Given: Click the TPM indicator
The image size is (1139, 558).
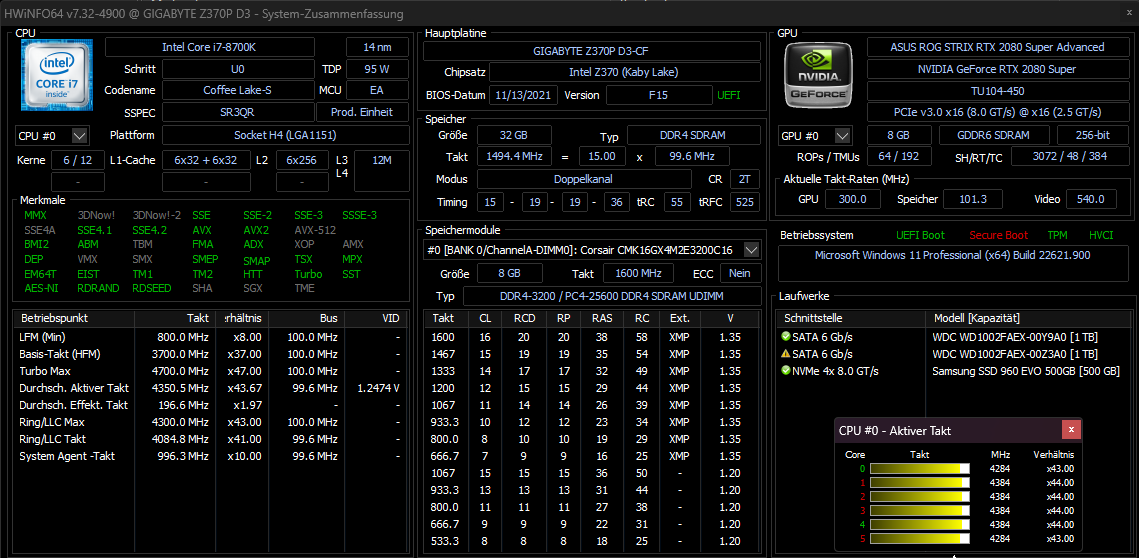Looking at the screenshot, I should coord(1057,235).
